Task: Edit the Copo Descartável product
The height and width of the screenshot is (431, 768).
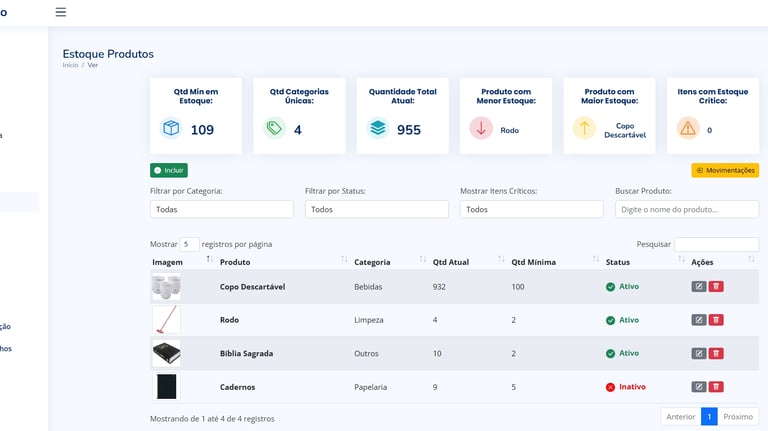Action: click(x=699, y=287)
